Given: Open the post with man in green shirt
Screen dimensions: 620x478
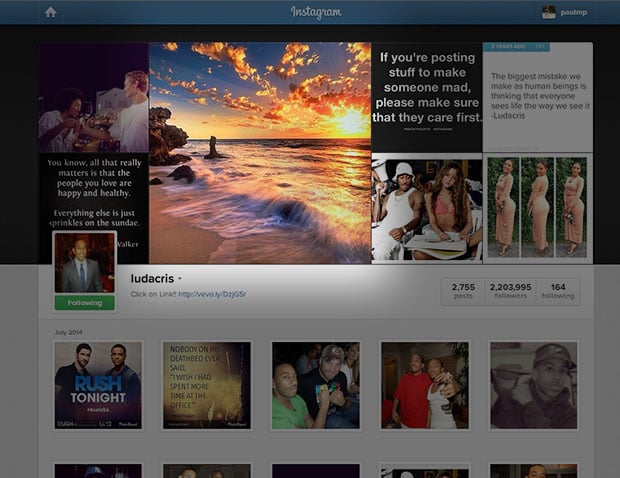Looking at the screenshot, I should pyautogui.click(x=316, y=385).
